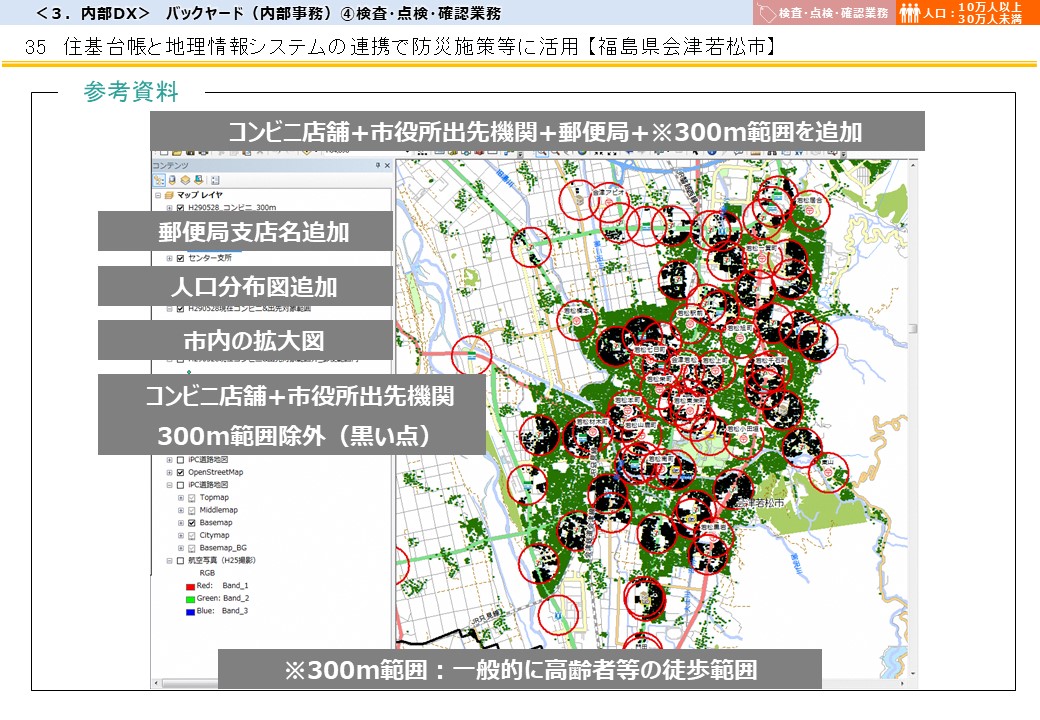
Task: Open contents panel Options icon
Action: [215, 180]
